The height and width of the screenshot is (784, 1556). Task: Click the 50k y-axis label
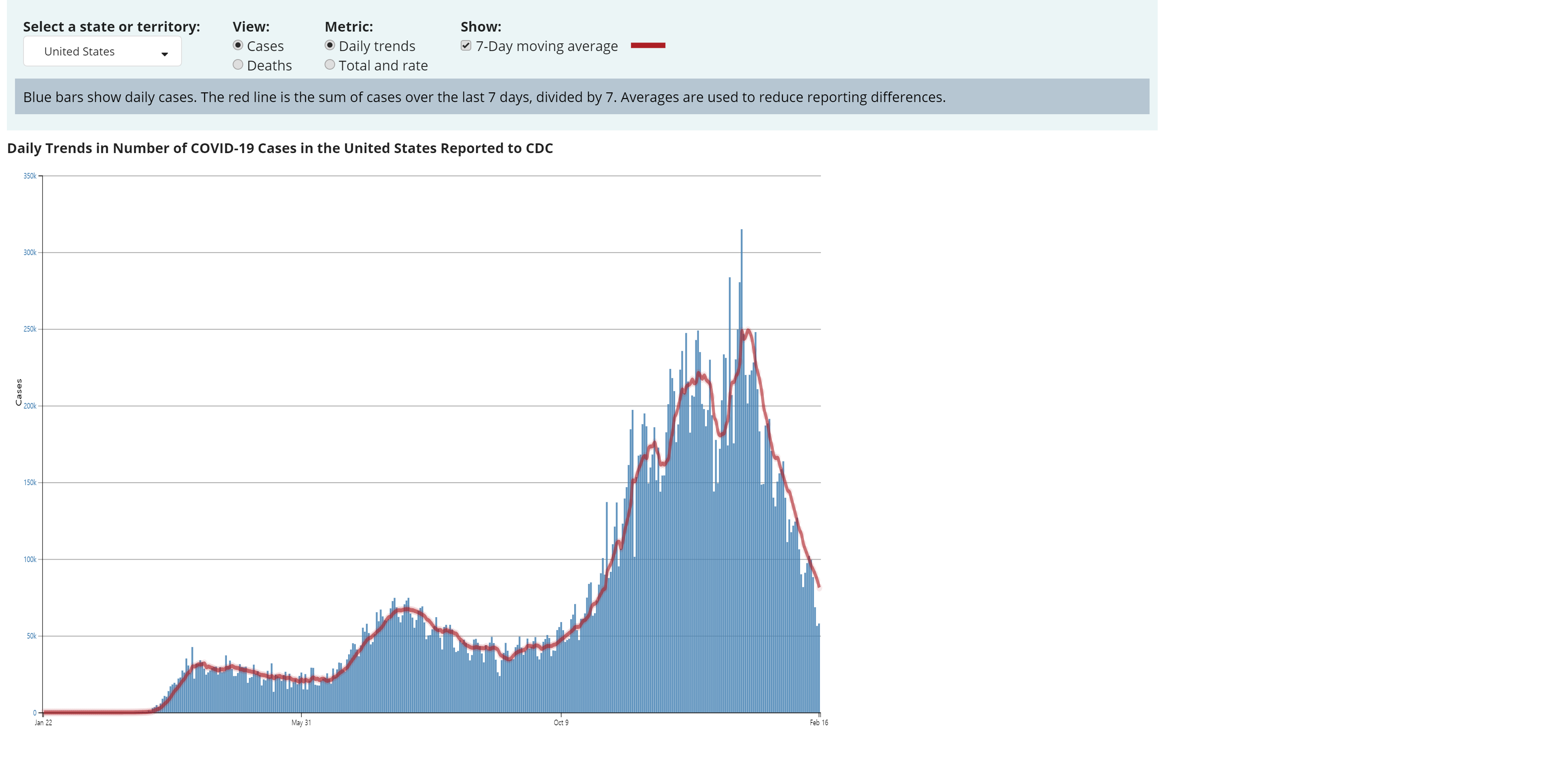32,636
